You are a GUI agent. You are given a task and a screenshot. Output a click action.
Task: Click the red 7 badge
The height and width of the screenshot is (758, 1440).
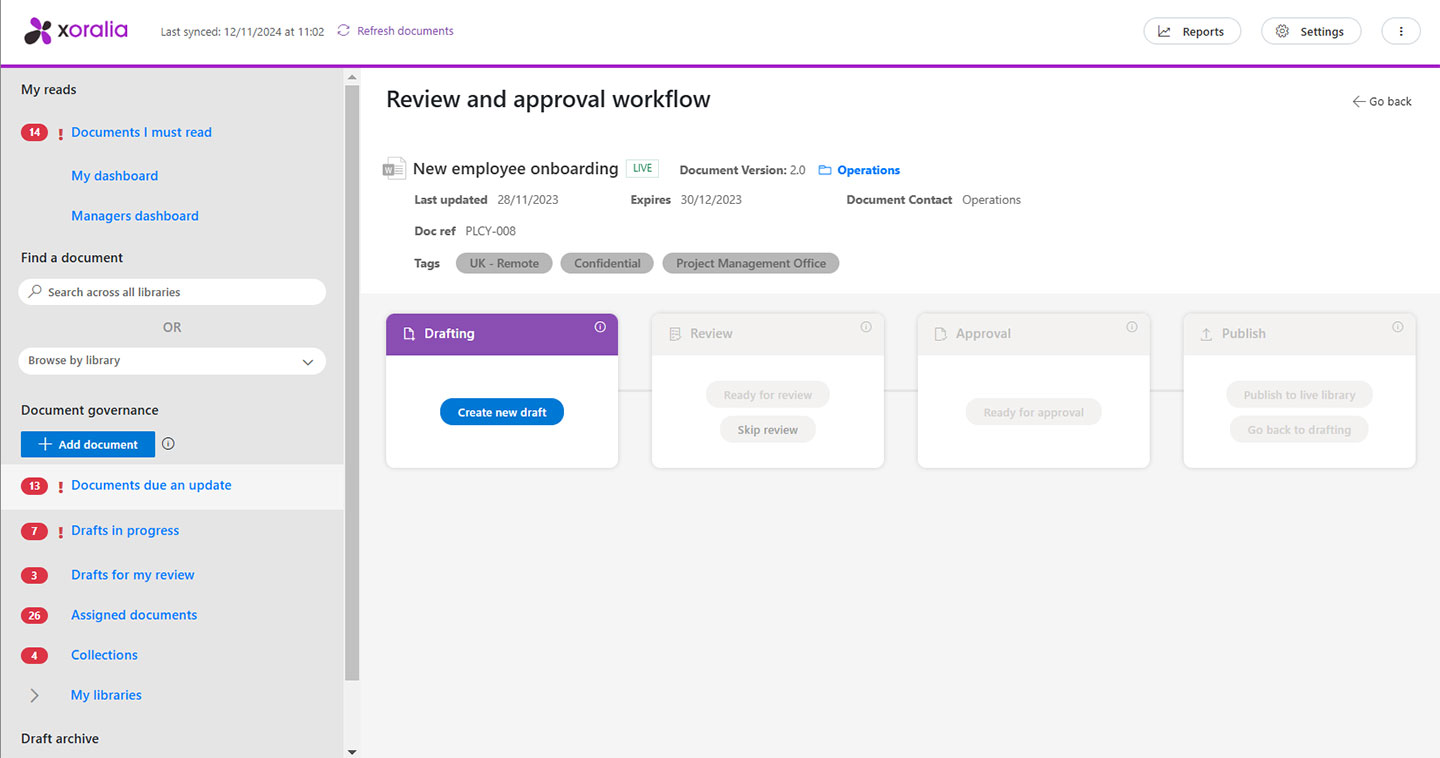pyautogui.click(x=34, y=531)
